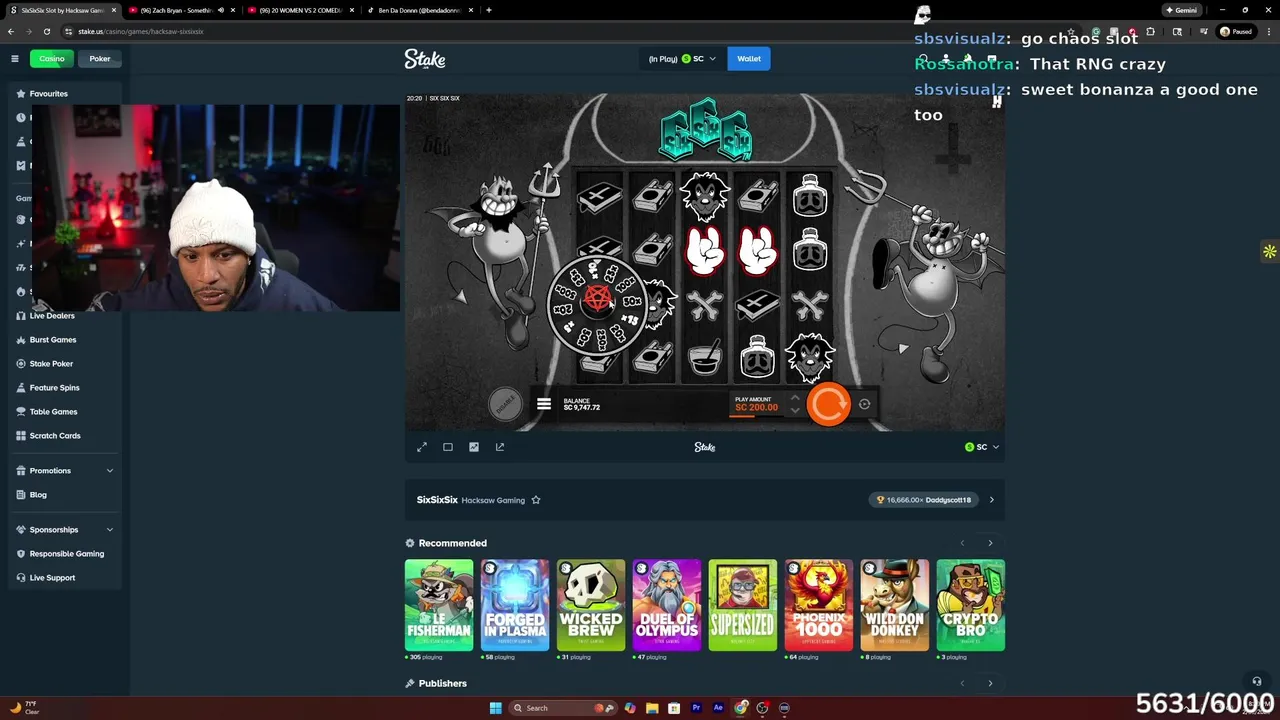The width and height of the screenshot is (1280, 720).
Task: Open the Paused Chrome profile button
Action: coord(1236,31)
